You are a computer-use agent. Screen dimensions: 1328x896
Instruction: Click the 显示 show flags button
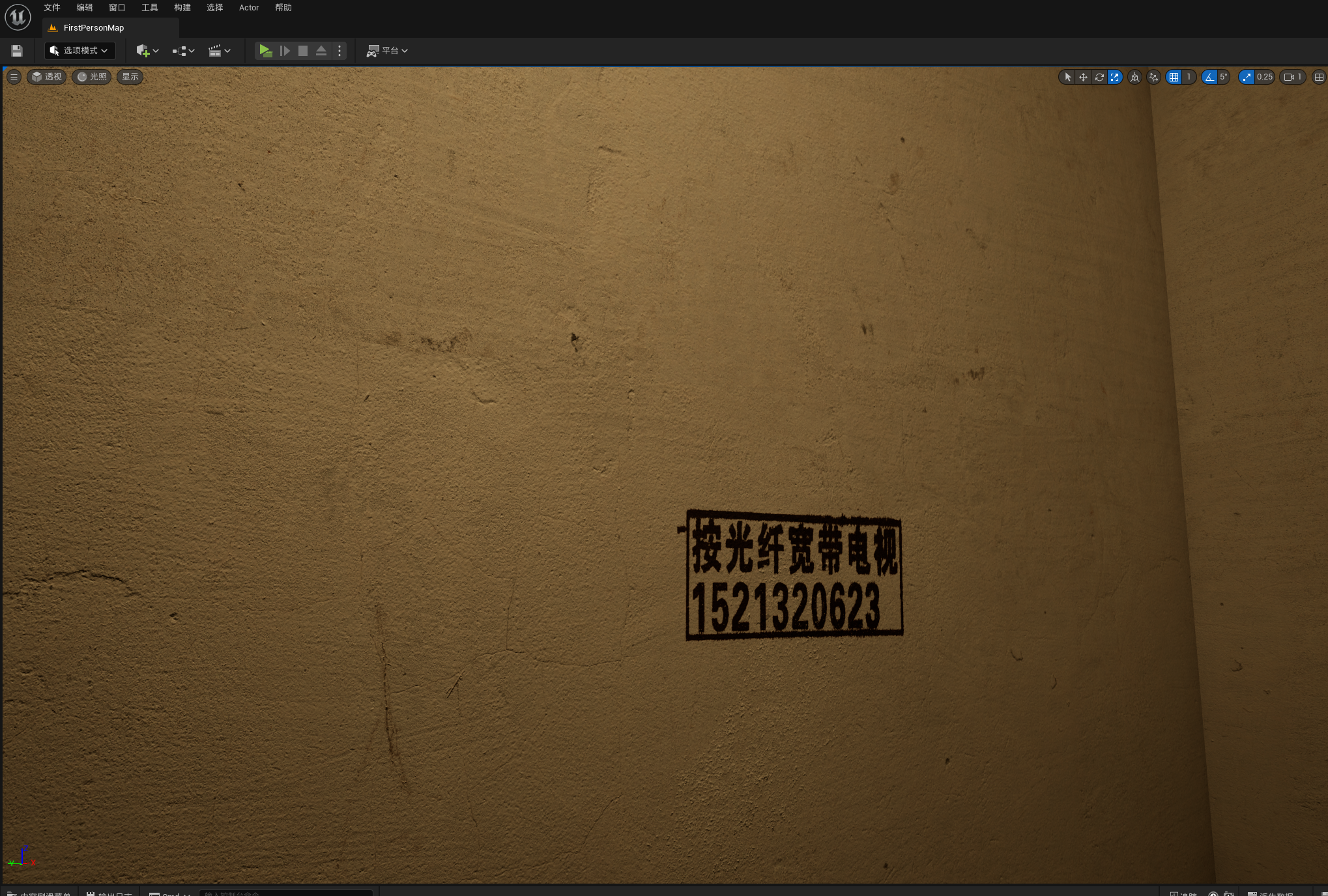tap(130, 77)
